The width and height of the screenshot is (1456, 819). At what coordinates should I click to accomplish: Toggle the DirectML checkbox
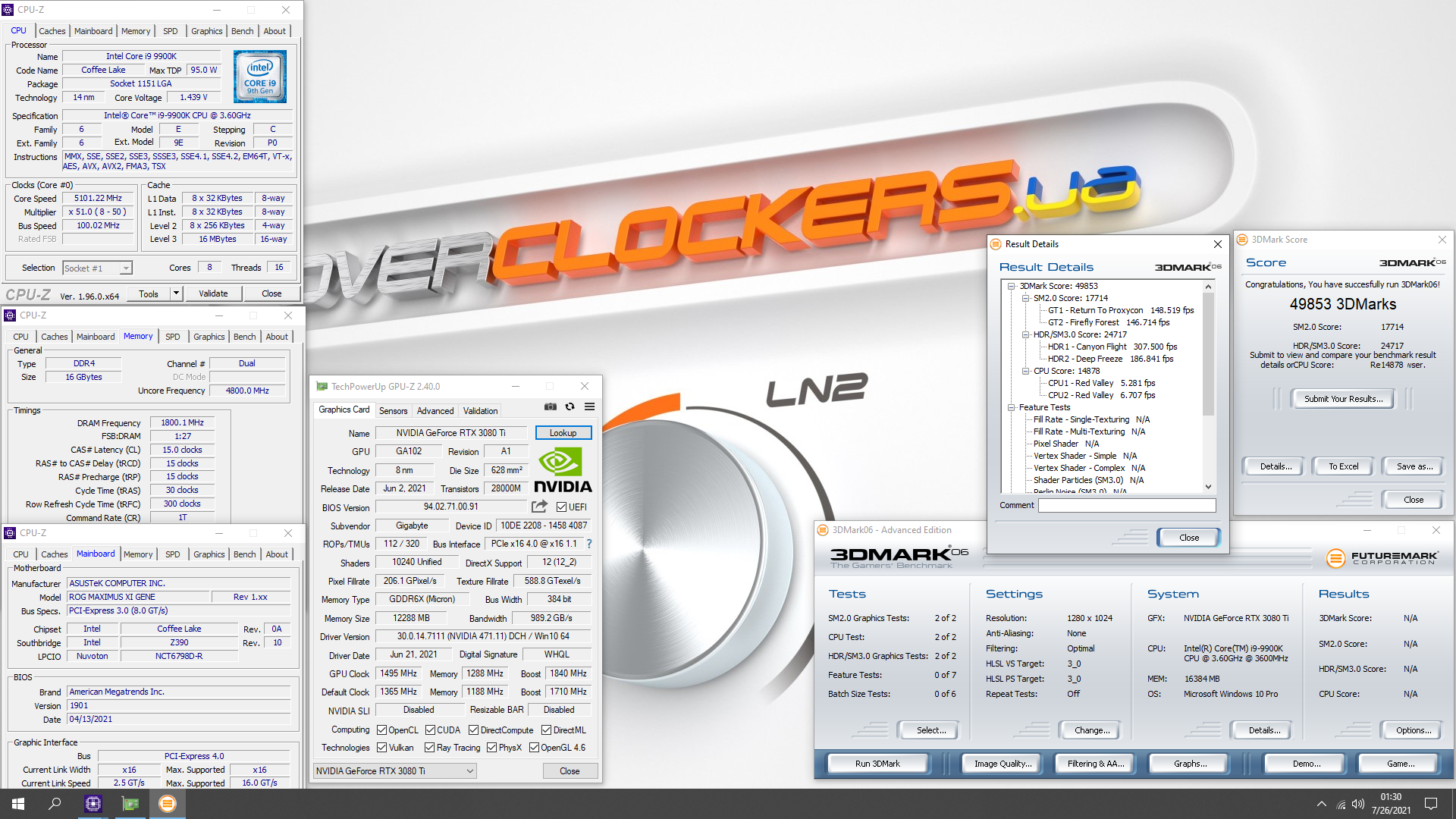point(546,730)
